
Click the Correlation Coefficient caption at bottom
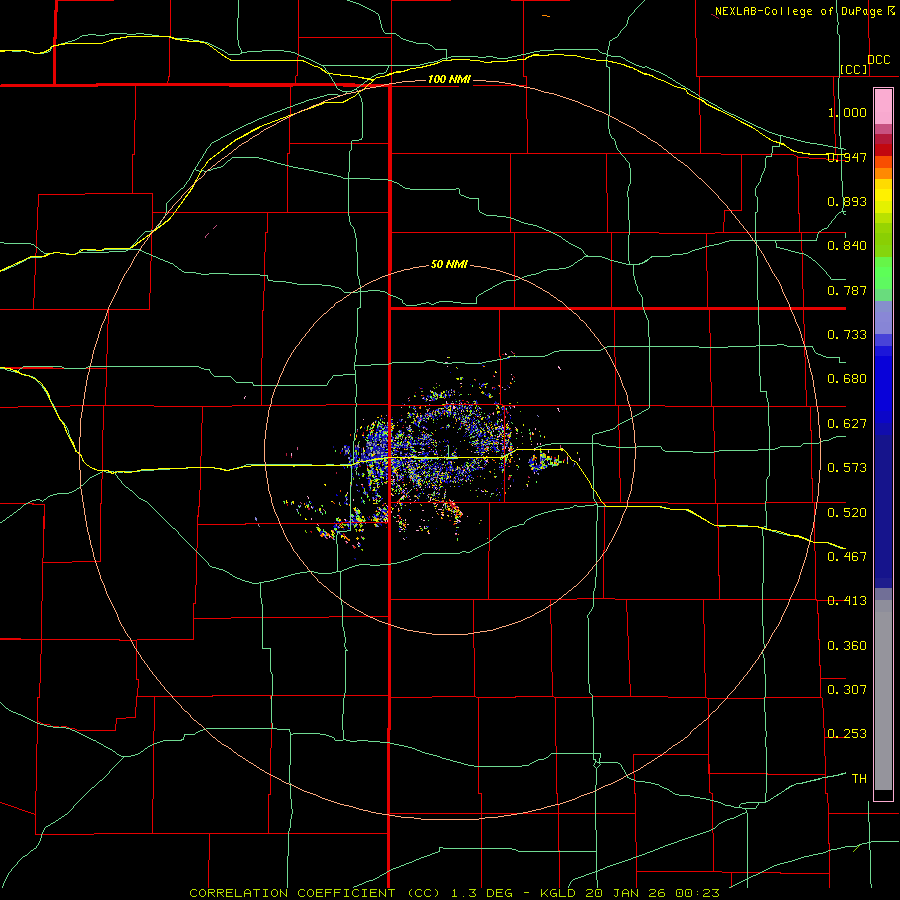(x=454, y=893)
